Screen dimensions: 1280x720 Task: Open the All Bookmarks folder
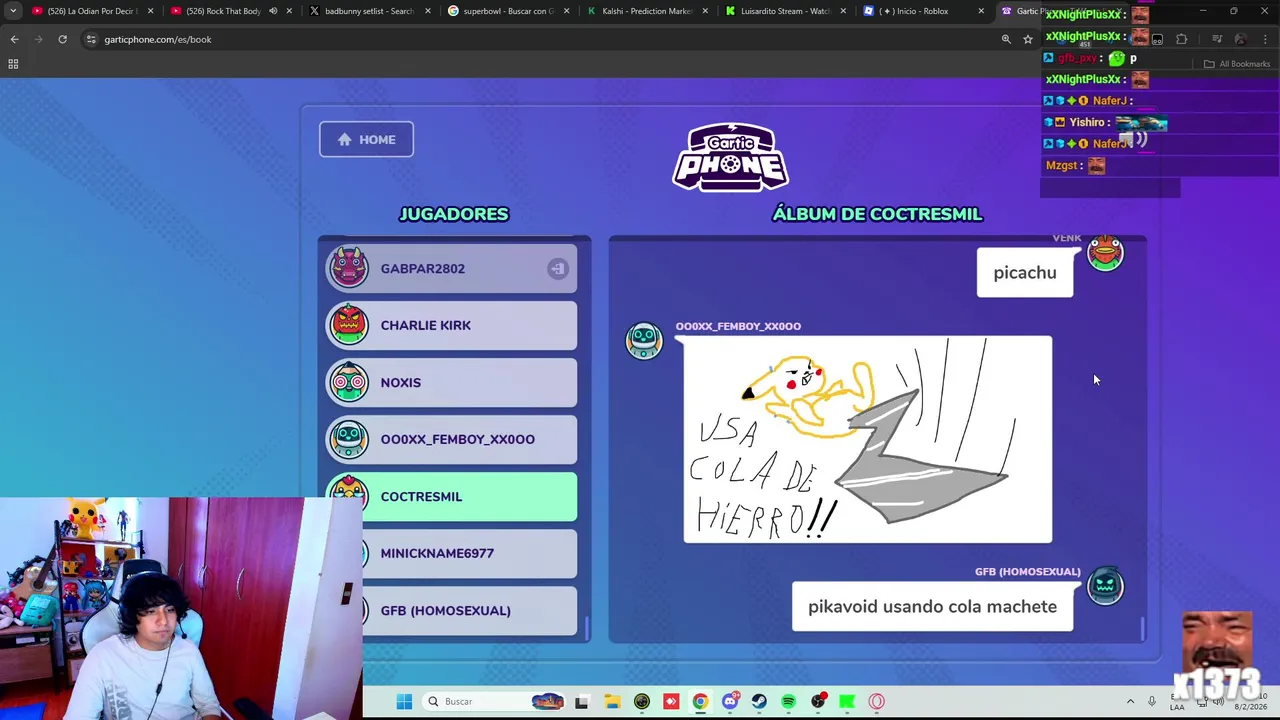coord(1238,64)
